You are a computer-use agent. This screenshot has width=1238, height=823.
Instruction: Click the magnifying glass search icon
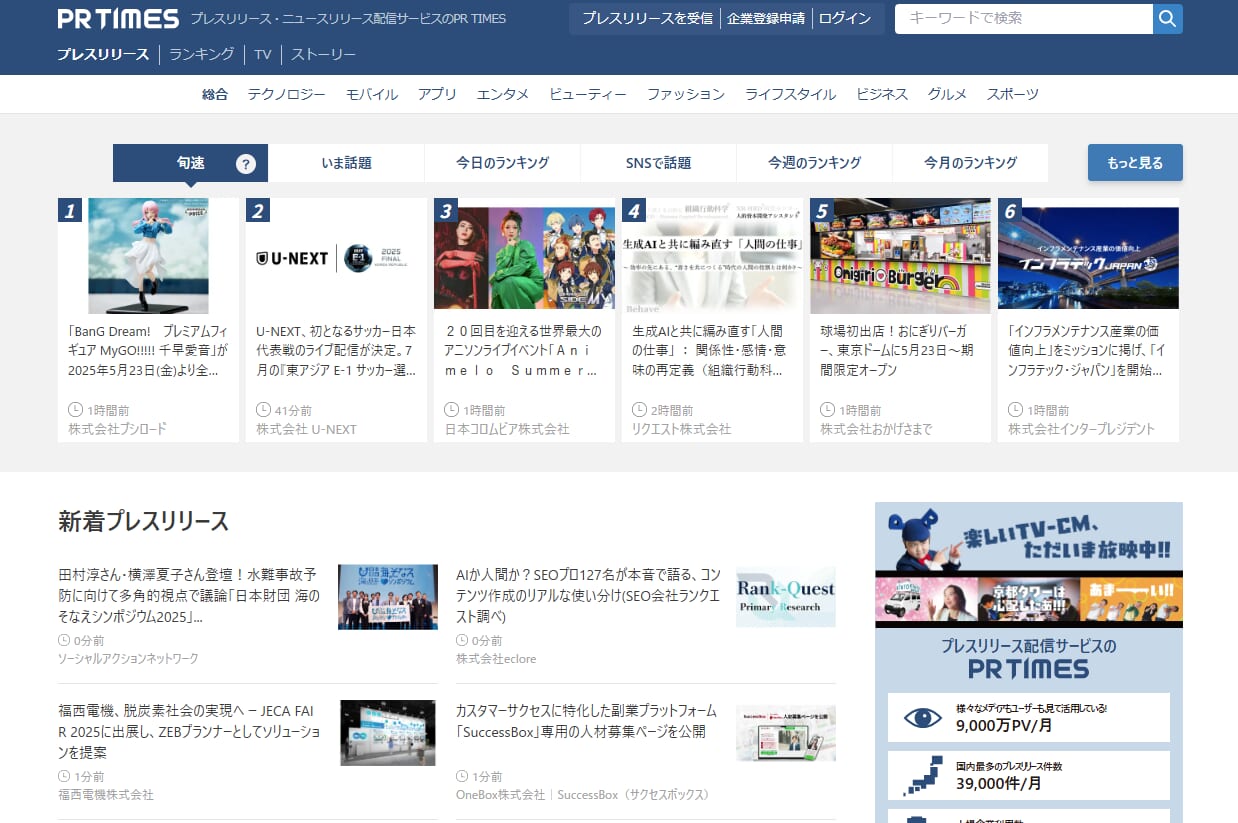1167,18
